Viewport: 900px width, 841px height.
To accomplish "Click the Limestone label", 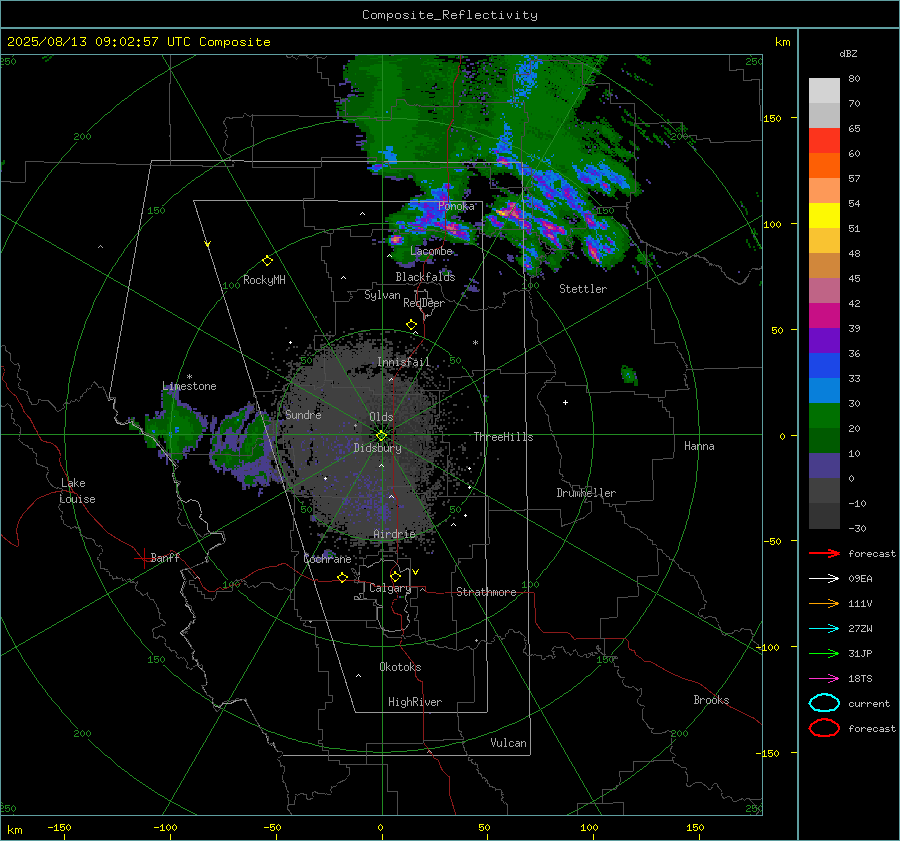I will (x=189, y=386).
